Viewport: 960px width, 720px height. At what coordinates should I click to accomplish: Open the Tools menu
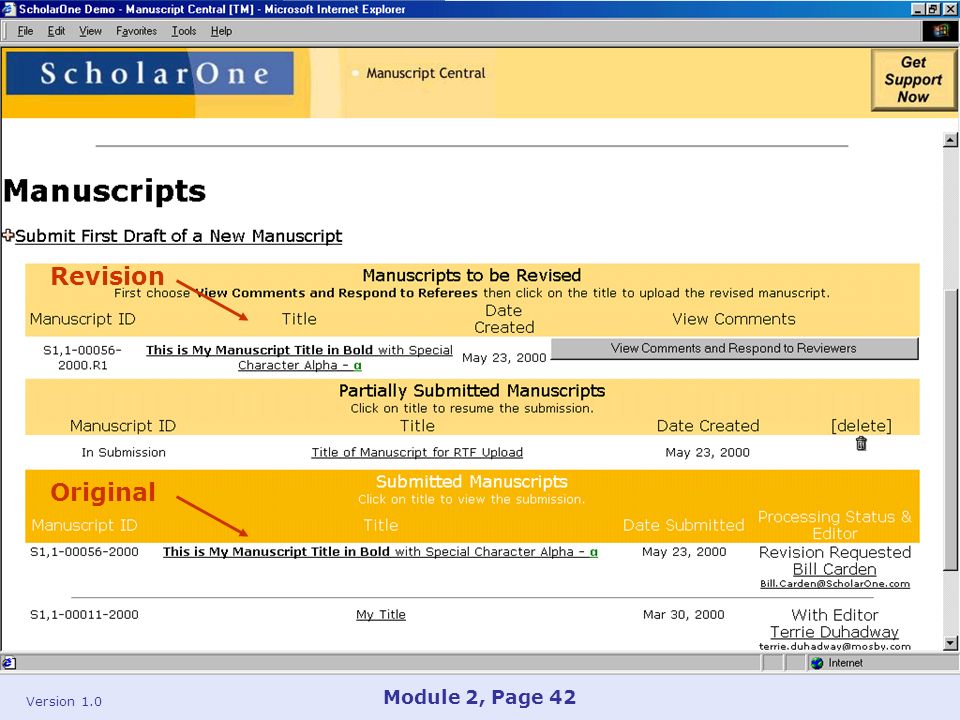(x=184, y=31)
